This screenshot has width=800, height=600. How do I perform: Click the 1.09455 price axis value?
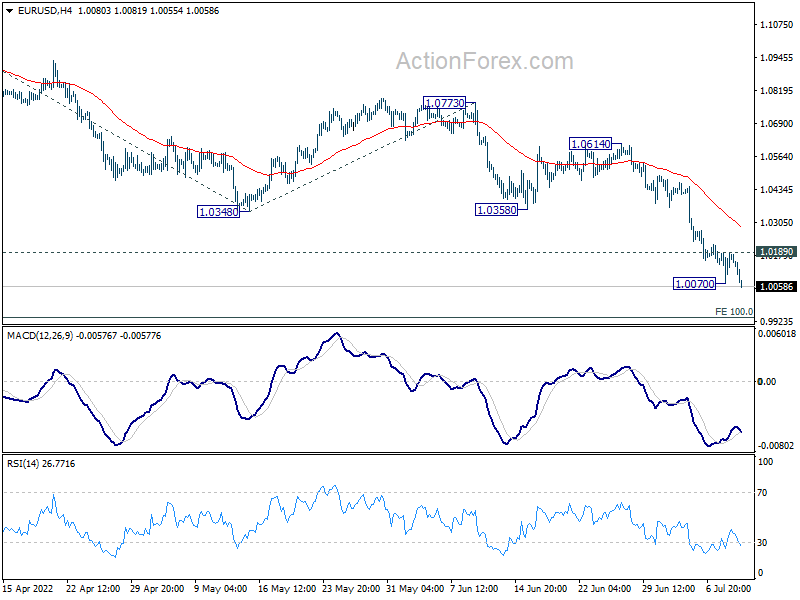coord(777,58)
